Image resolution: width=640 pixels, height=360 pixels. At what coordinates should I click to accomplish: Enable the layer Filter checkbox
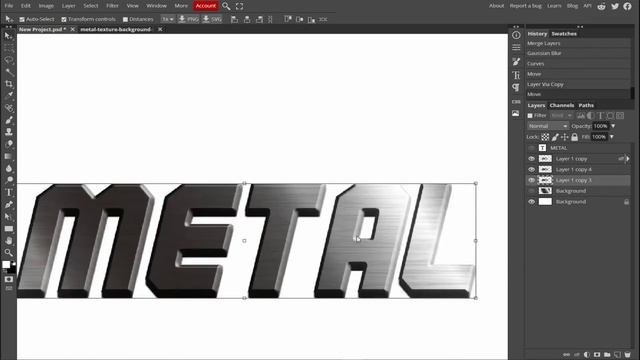[530, 116]
